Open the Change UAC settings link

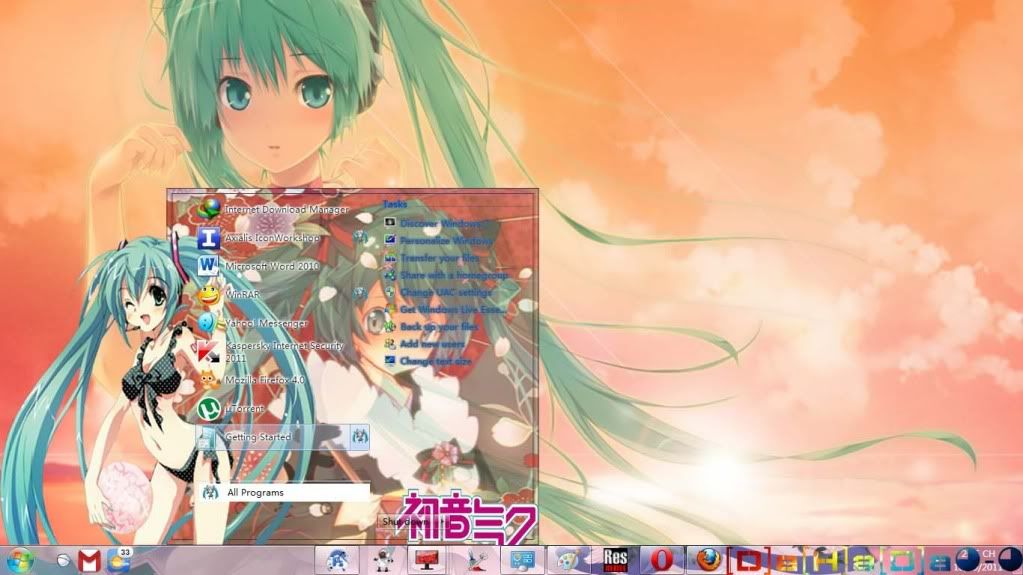[445, 292]
